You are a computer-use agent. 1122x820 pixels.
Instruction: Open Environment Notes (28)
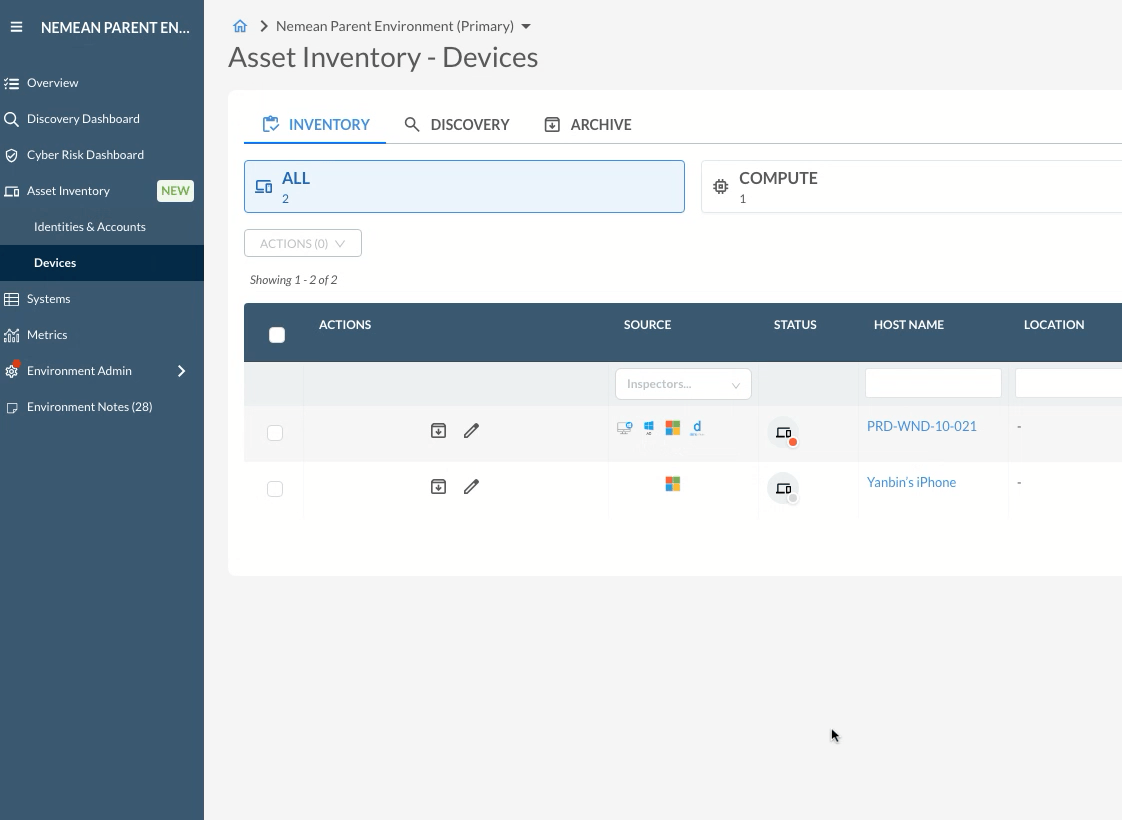89,406
